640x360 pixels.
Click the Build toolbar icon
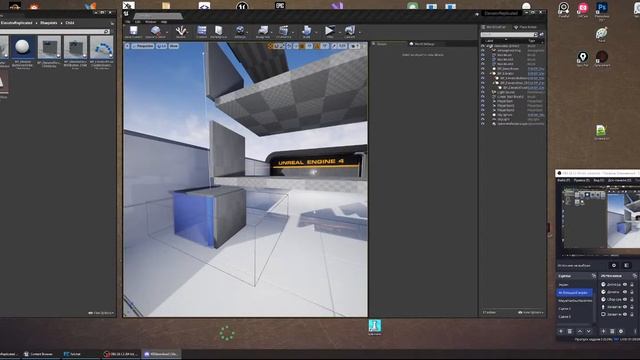click(307, 31)
